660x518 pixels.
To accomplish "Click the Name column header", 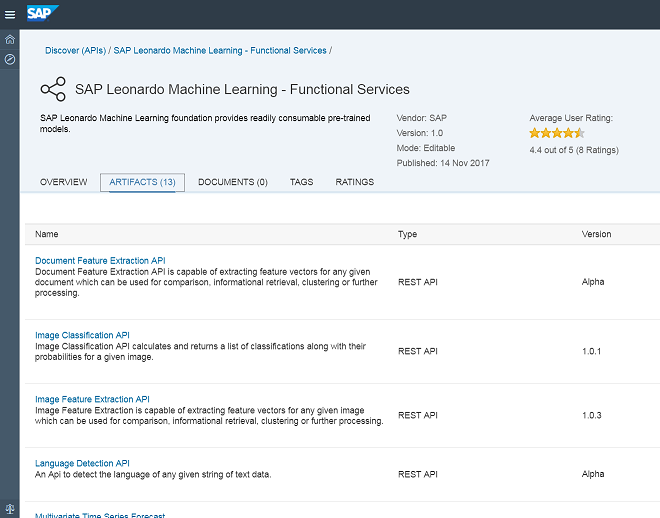I will (x=47, y=234).
